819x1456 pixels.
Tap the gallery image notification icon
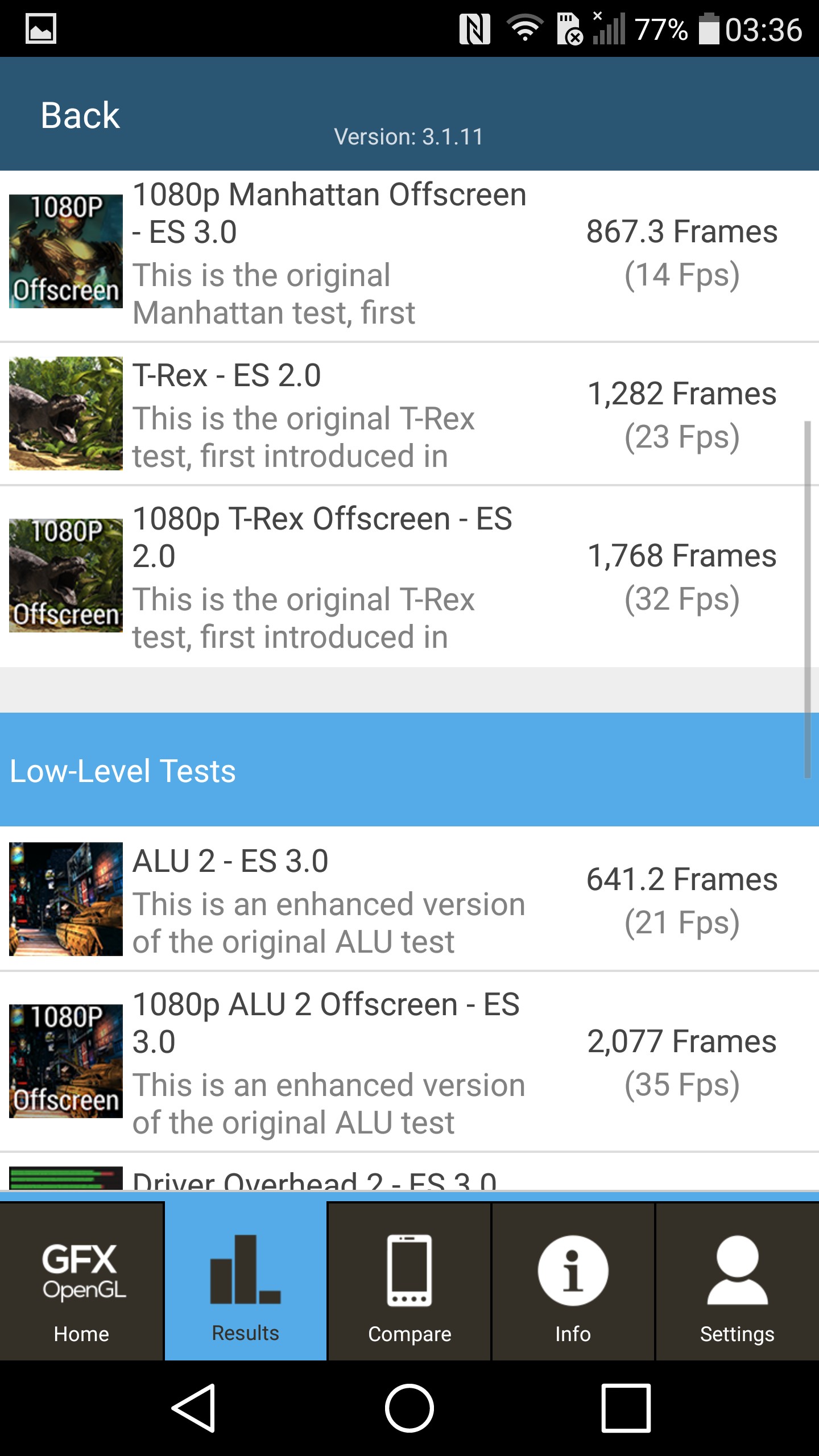click(41, 28)
